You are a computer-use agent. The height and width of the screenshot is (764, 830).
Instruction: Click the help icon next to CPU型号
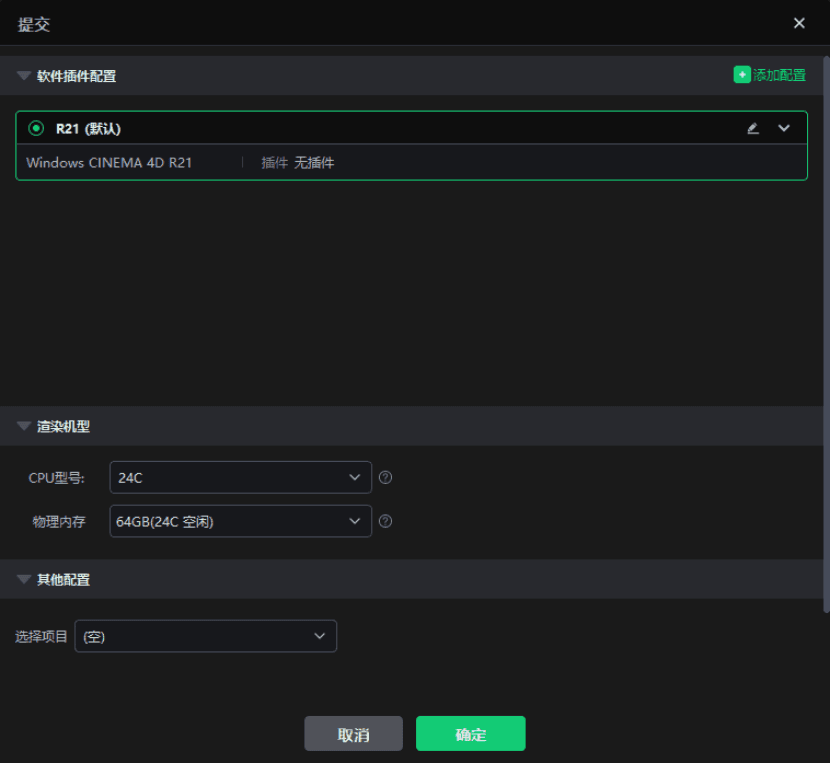pyautogui.click(x=385, y=478)
